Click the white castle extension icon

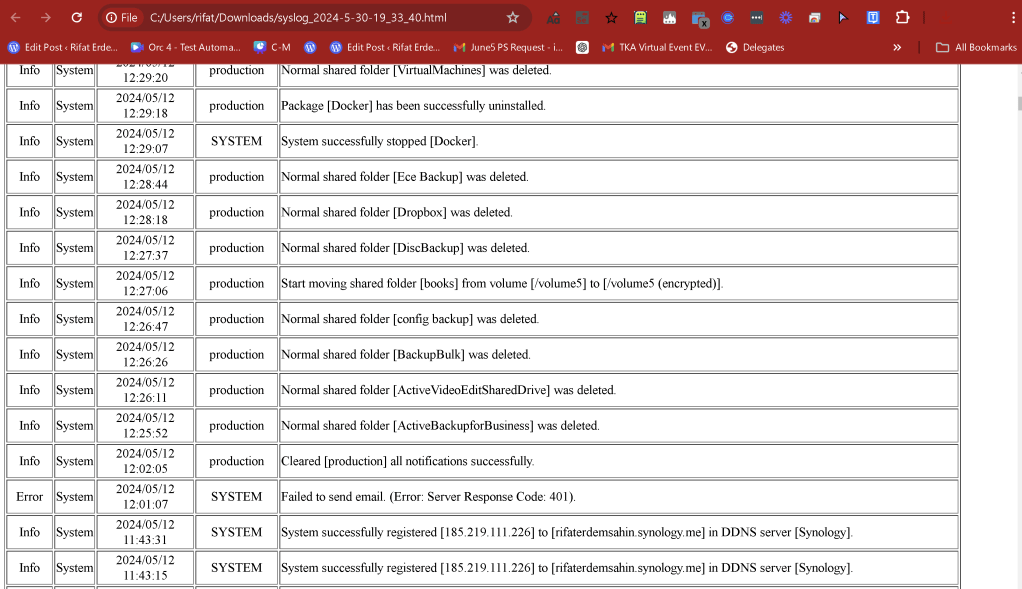[669, 18]
